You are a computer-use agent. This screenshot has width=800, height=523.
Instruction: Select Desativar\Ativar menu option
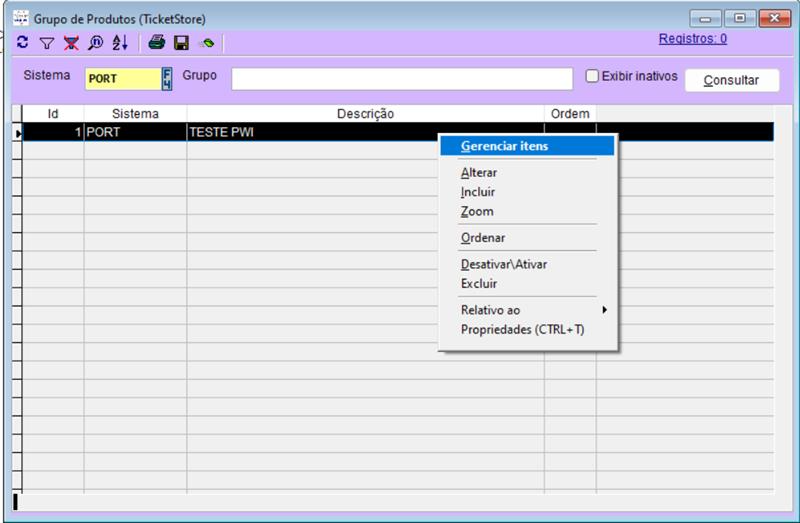504,265
